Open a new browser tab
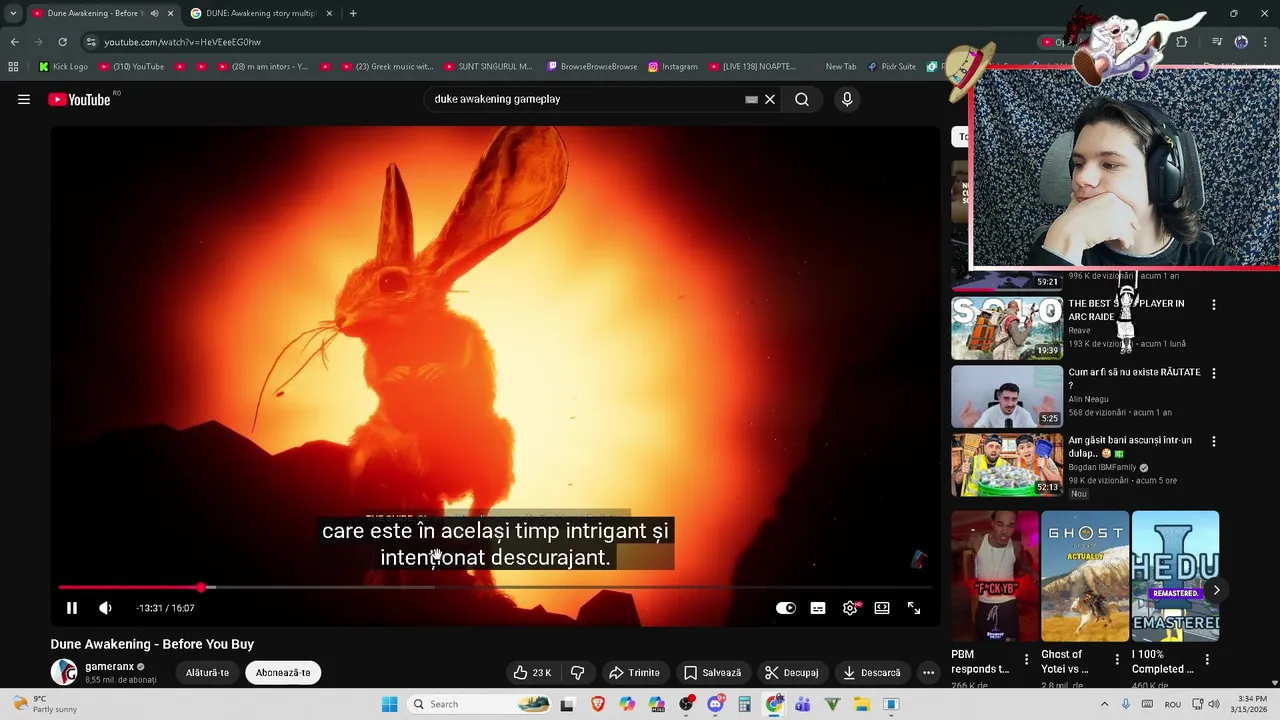 pyautogui.click(x=353, y=13)
